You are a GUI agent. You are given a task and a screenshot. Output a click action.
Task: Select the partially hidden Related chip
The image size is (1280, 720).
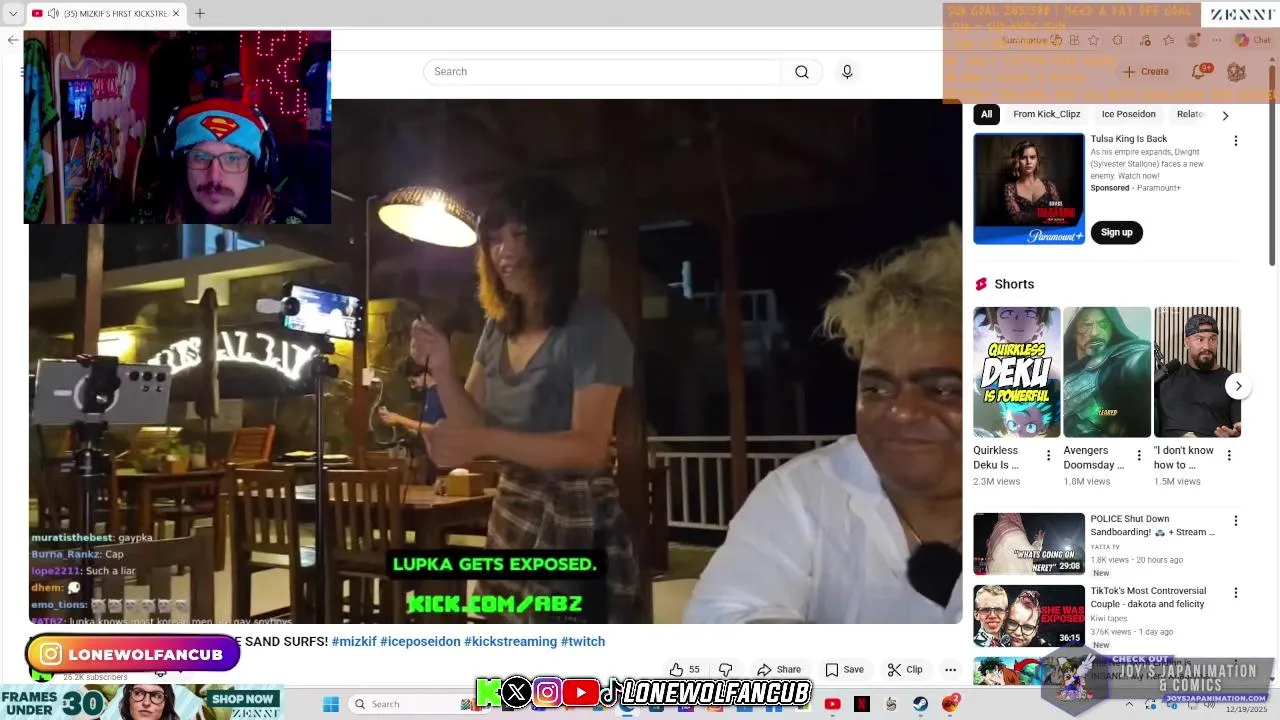(x=1190, y=114)
